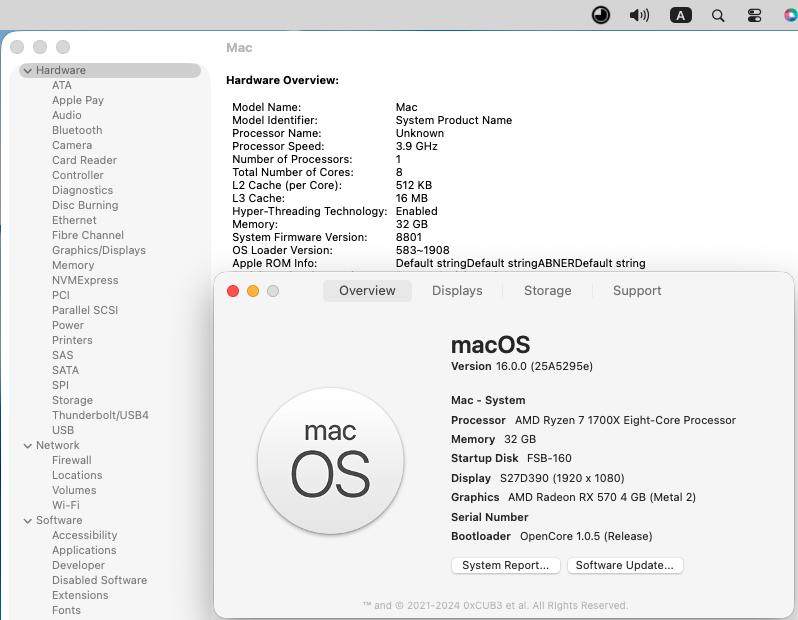This screenshot has width=798, height=620.
Task: Select NVMExpress in the sidebar
Action: 85,280
